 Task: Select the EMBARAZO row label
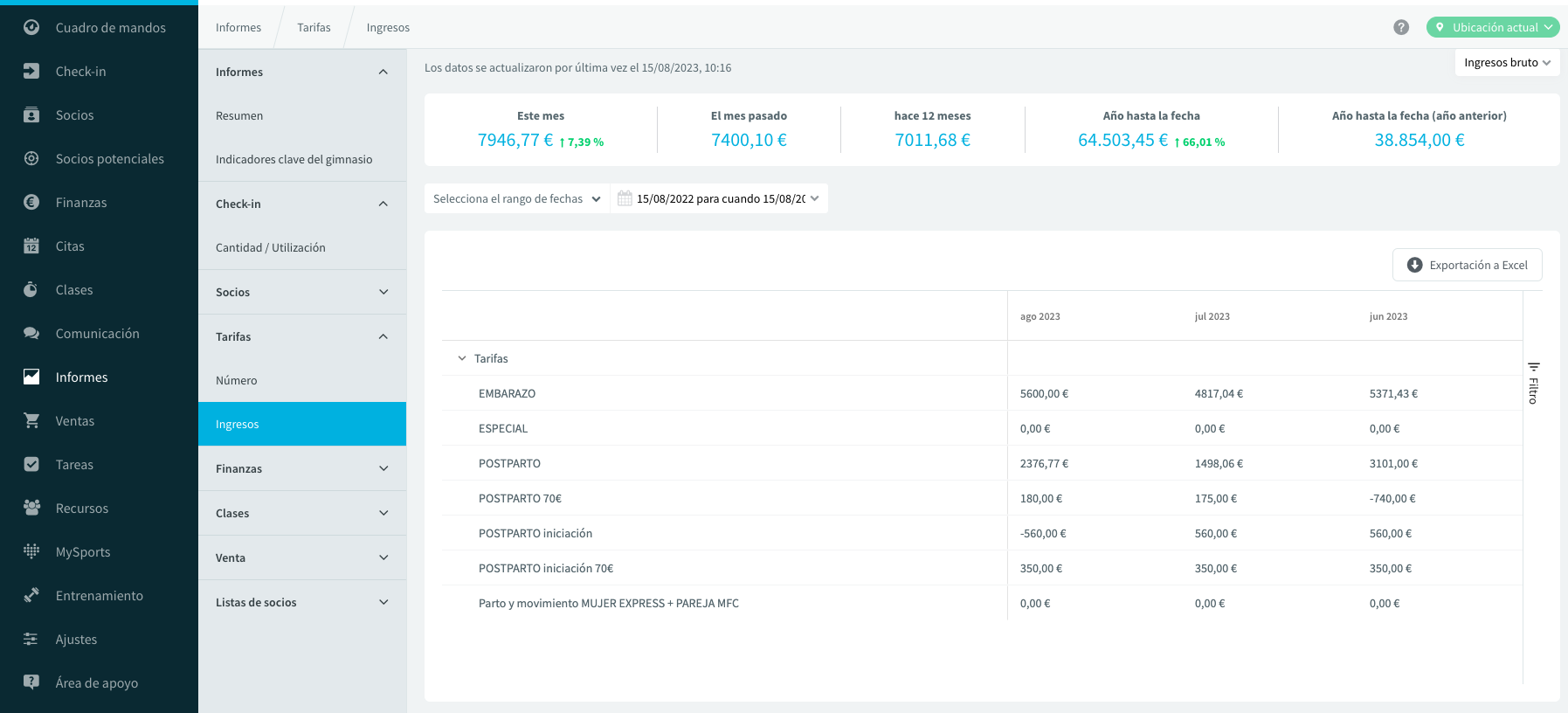507,393
